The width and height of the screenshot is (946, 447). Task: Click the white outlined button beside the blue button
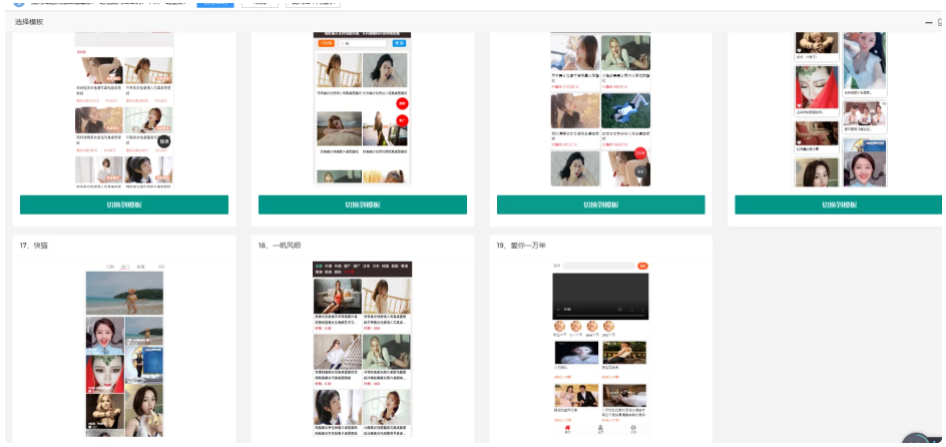click(x=261, y=3)
